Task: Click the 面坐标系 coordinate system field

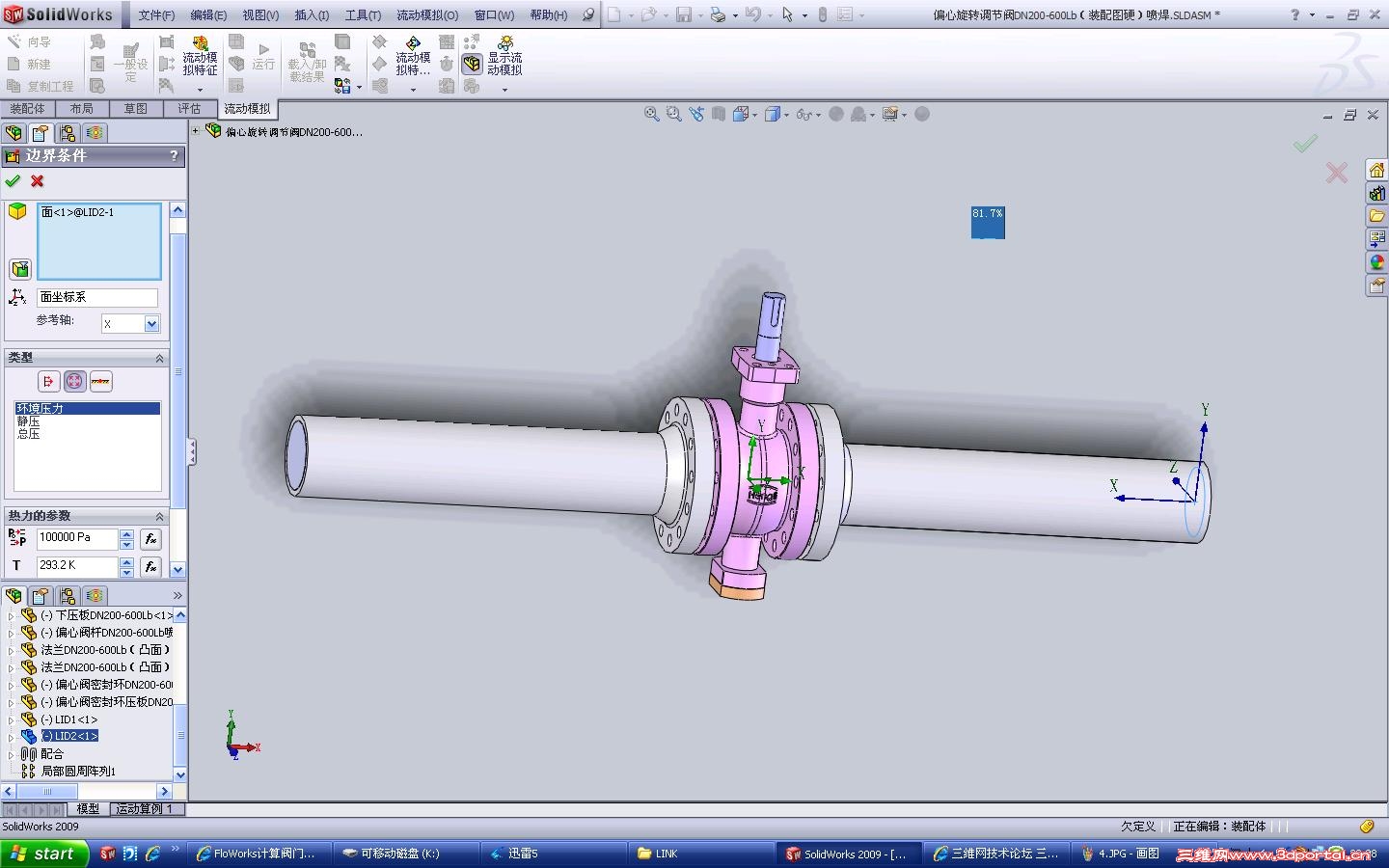Action: pos(96,297)
